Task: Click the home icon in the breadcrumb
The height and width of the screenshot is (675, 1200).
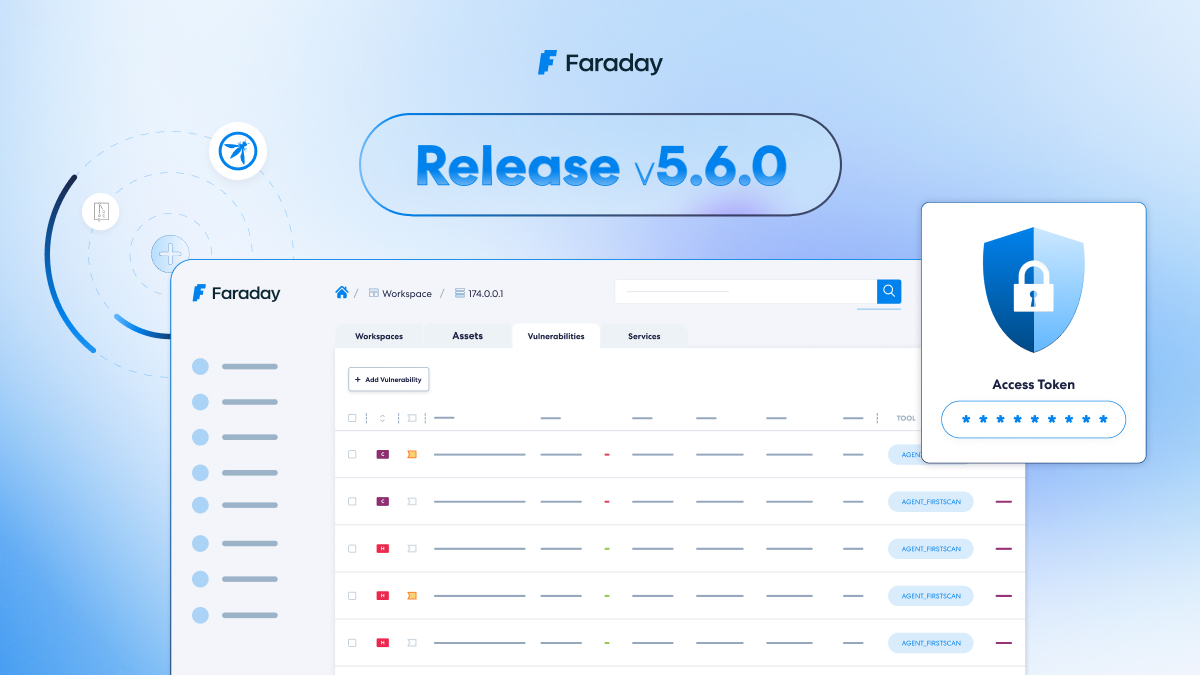Action: 342,293
